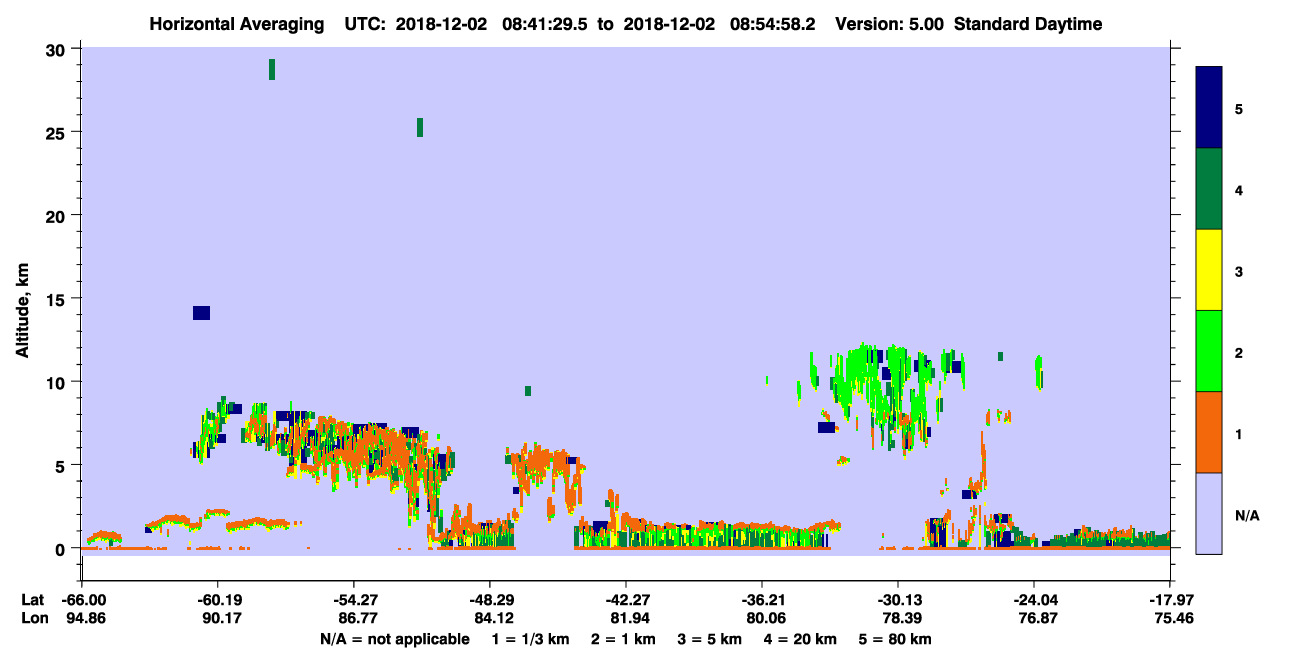Image resolution: width=1300 pixels, height=667 pixels.
Task: Click the y-axis tick label 25
Action: (58, 132)
